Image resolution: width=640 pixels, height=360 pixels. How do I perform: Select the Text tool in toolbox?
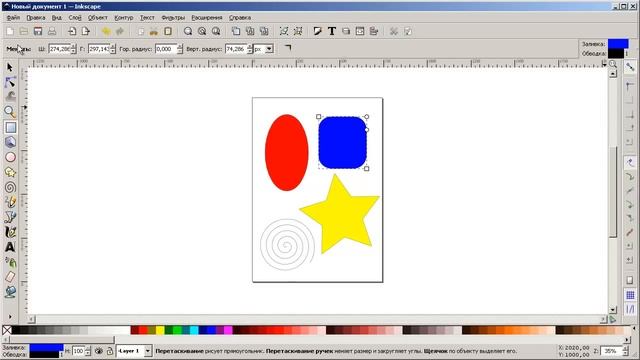[x=10, y=247]
